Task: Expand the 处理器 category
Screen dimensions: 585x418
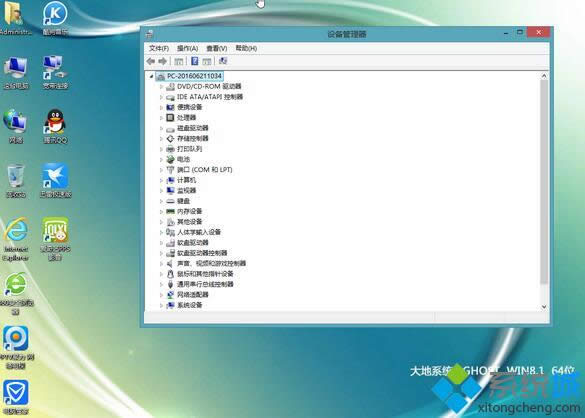Action: click(161, 118)
